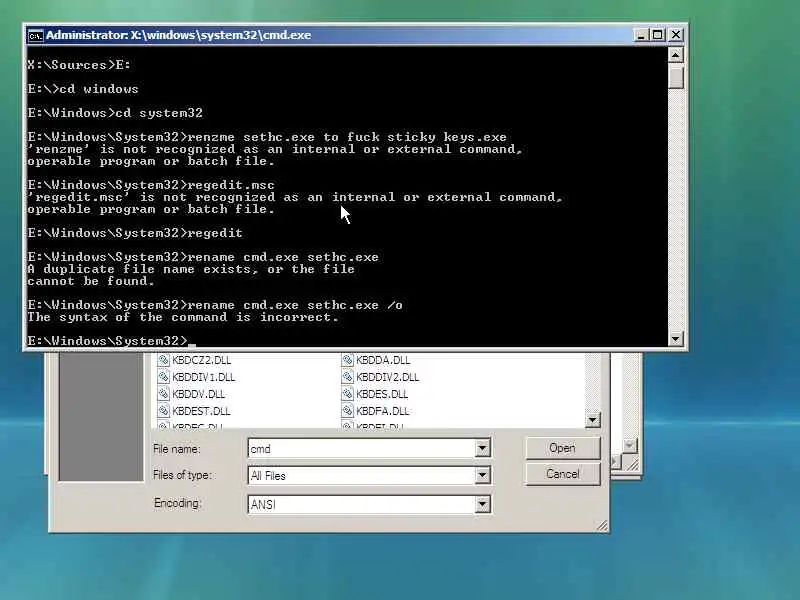Click the Notepad window resize grip
Screen dimensions: 800x600
pos(633,464)
